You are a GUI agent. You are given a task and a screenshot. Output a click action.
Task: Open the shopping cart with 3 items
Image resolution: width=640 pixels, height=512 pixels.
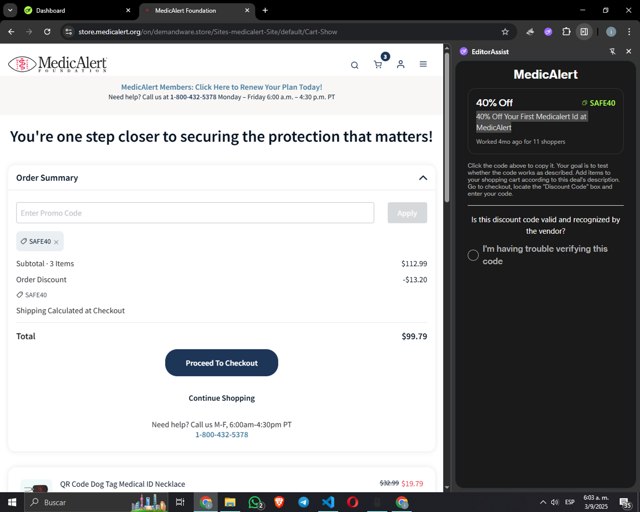(x=378, y=64)
